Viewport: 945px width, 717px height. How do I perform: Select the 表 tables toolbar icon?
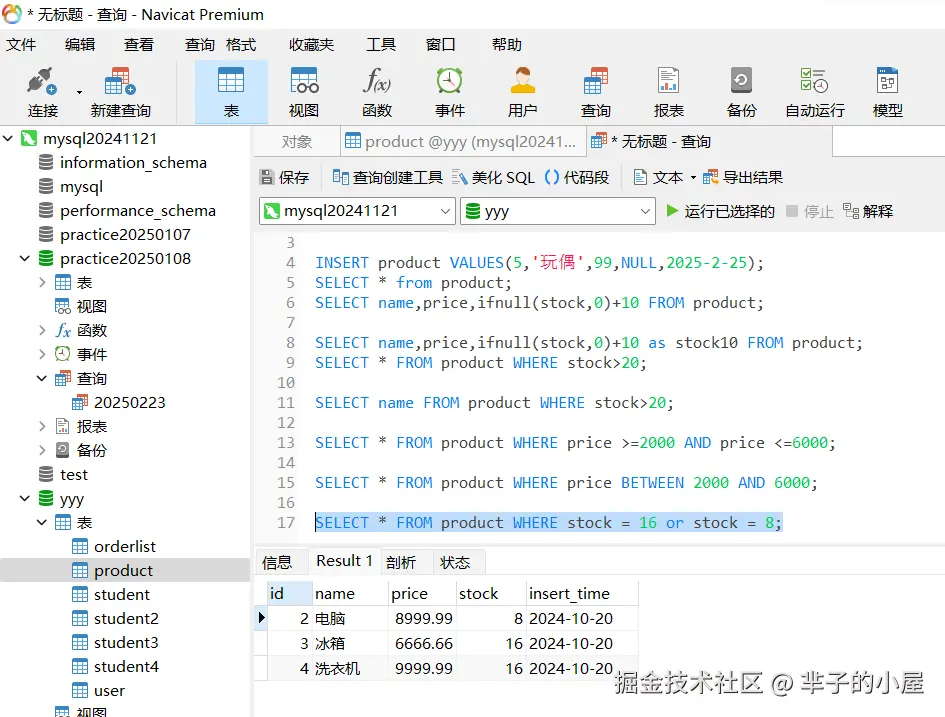(231, 92)
